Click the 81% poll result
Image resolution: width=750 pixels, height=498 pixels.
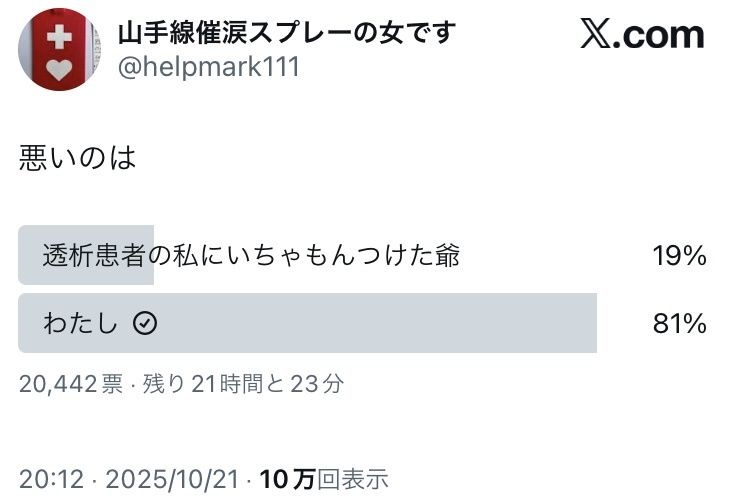coord(680,324)
